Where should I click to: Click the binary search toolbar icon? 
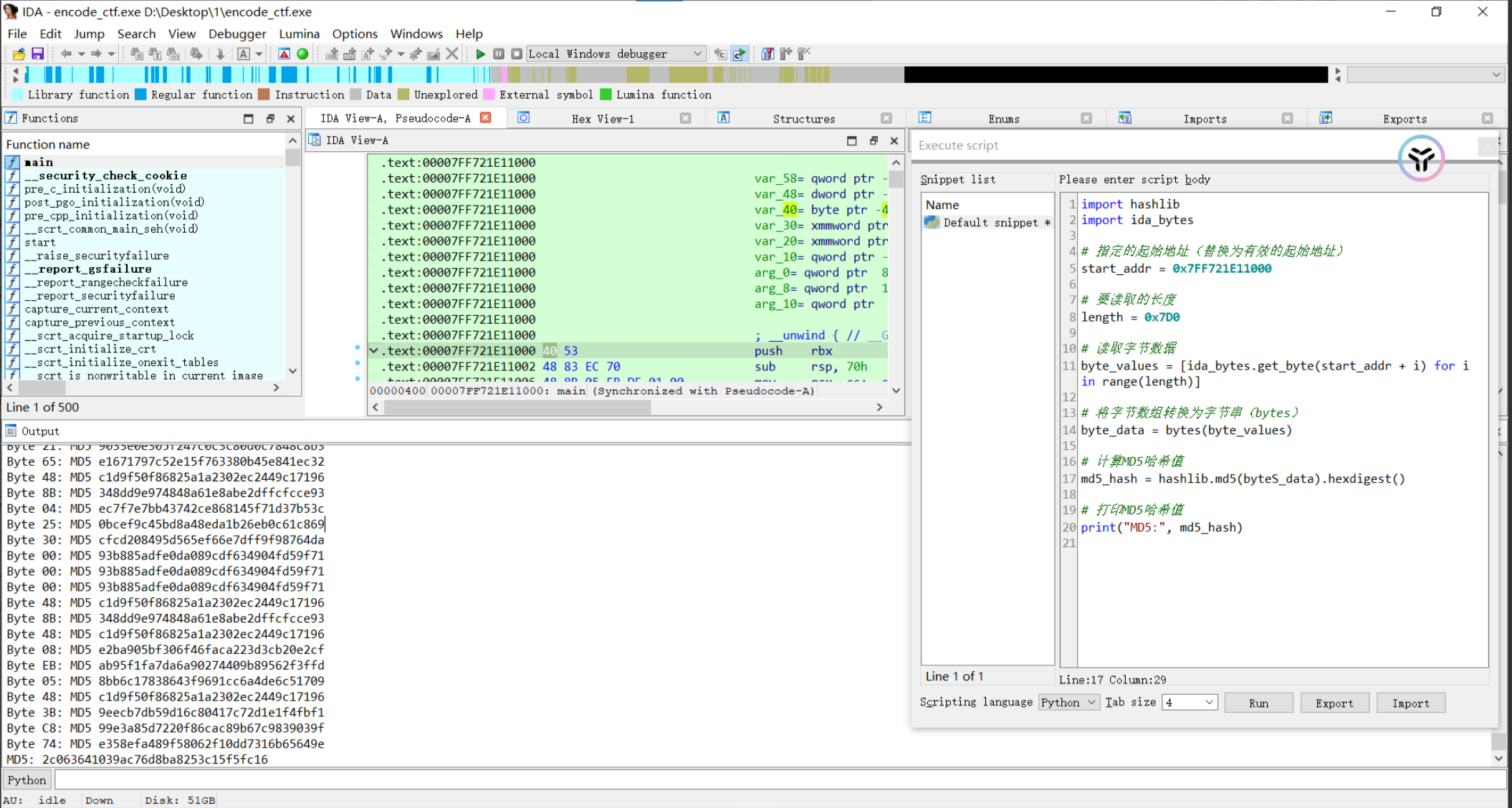point(173,54)
